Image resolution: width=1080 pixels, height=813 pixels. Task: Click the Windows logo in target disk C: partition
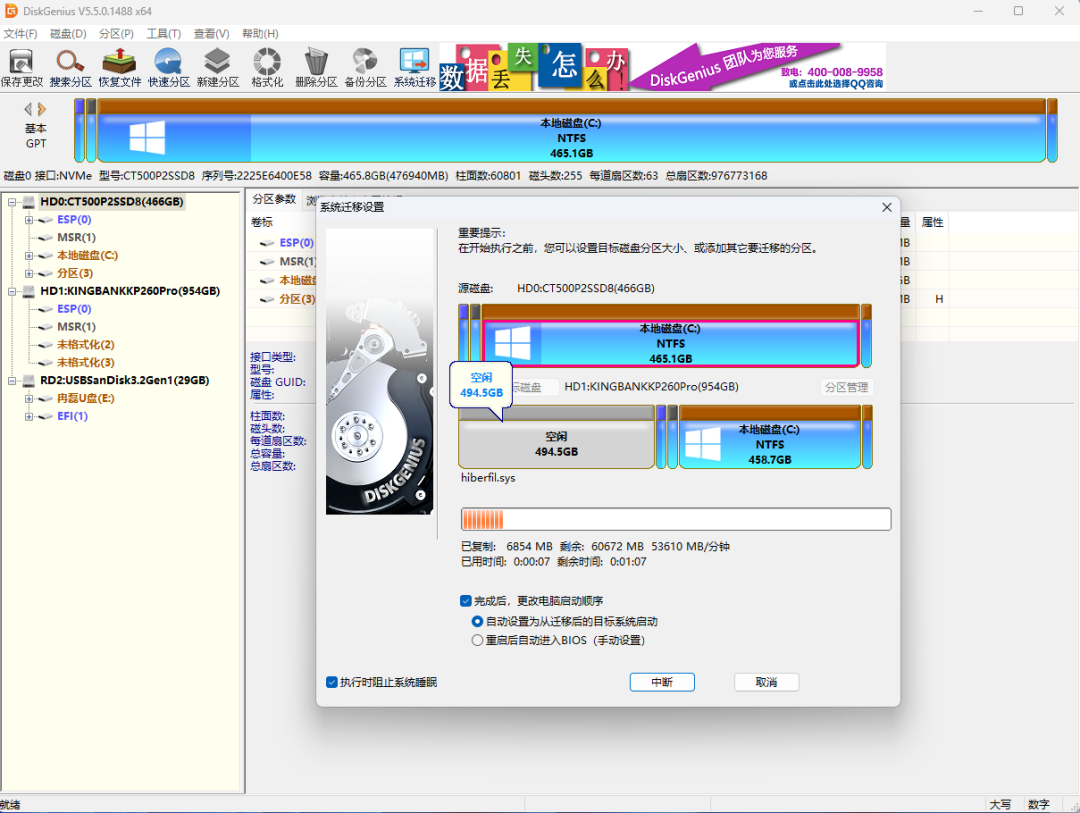[x=703, y=444]
